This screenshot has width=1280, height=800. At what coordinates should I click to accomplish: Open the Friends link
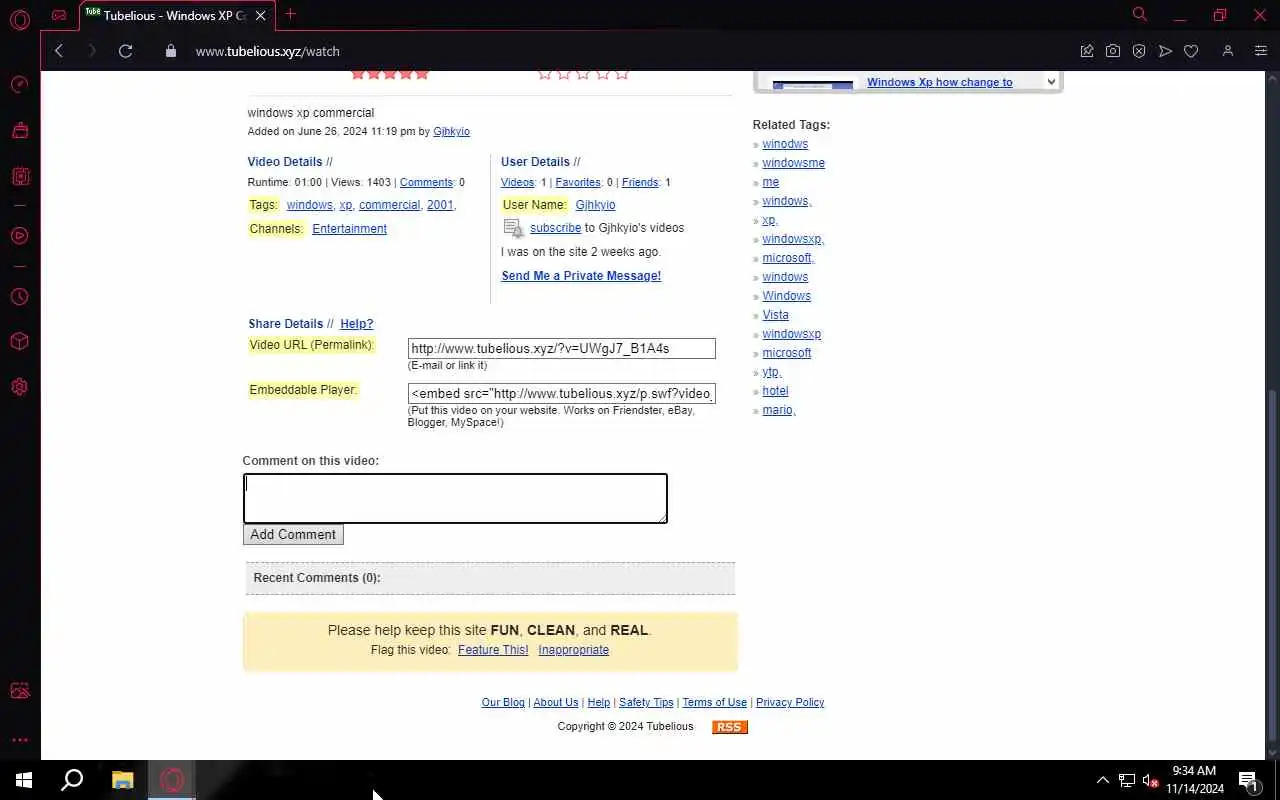pos(640,182)
